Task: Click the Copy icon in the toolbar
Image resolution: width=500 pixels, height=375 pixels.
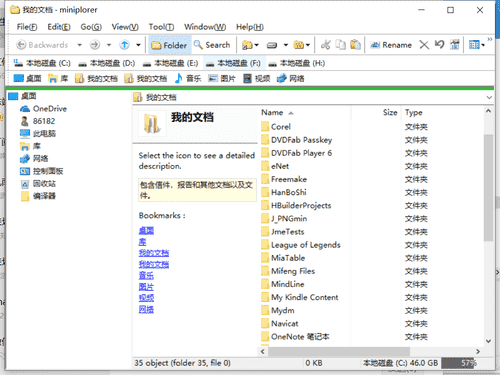Action: [x=340, y=45]
